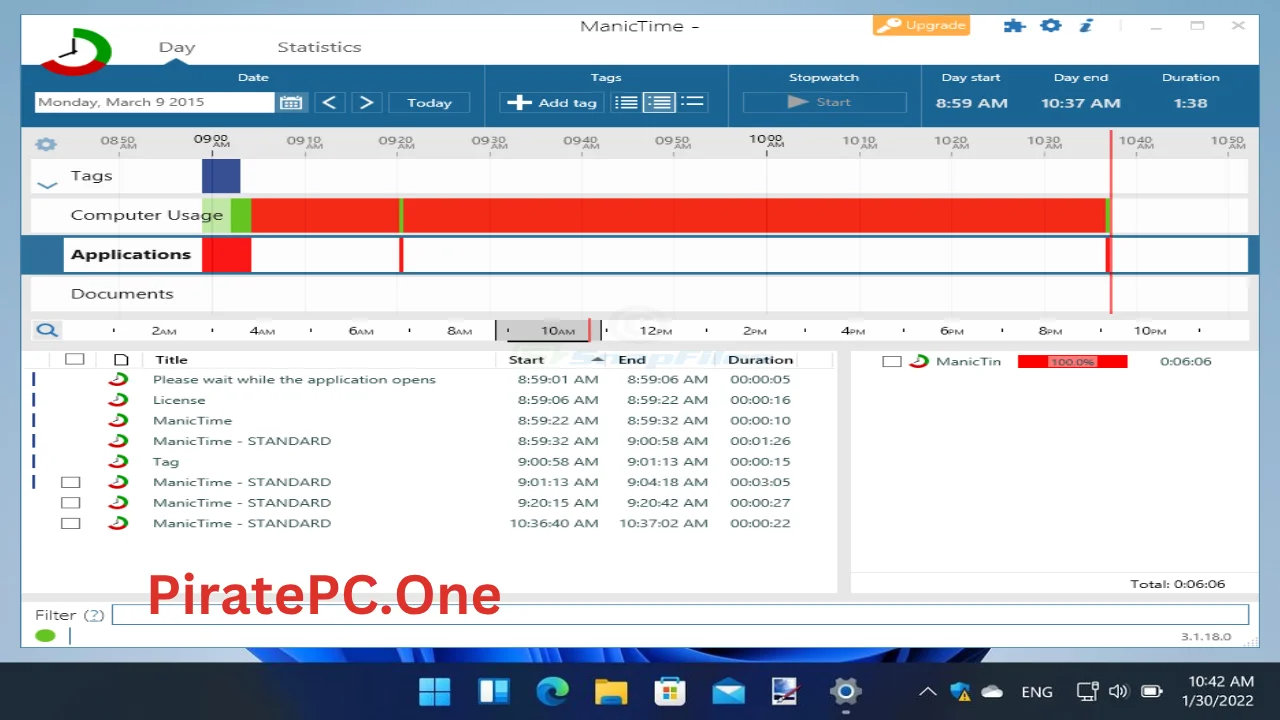Click the 10AM day-overview selection handle
Image resolution: width=1280 pixels, height=720 pixels.
(547, 330)
